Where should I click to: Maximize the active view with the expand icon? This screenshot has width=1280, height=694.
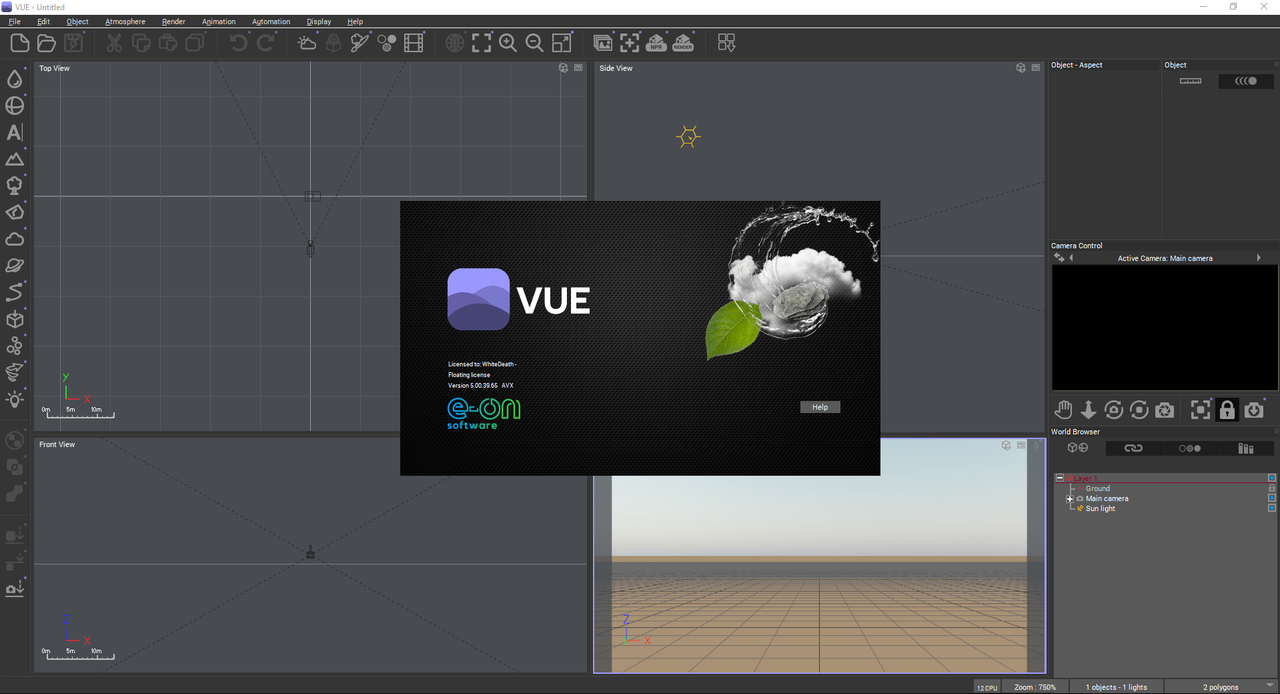coord(562,42)
